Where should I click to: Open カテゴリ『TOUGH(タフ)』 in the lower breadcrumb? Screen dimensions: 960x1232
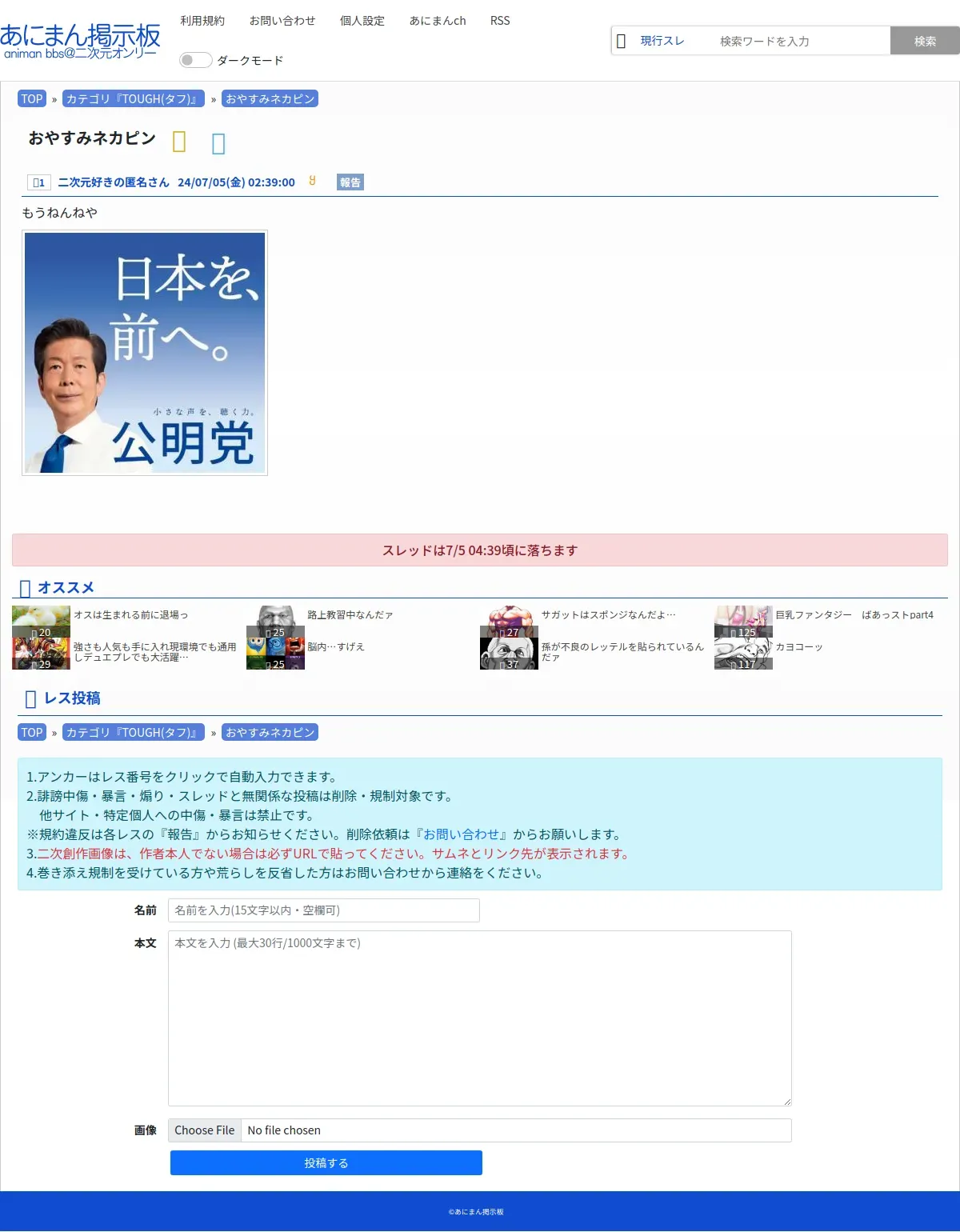click(x=134, y=732)
